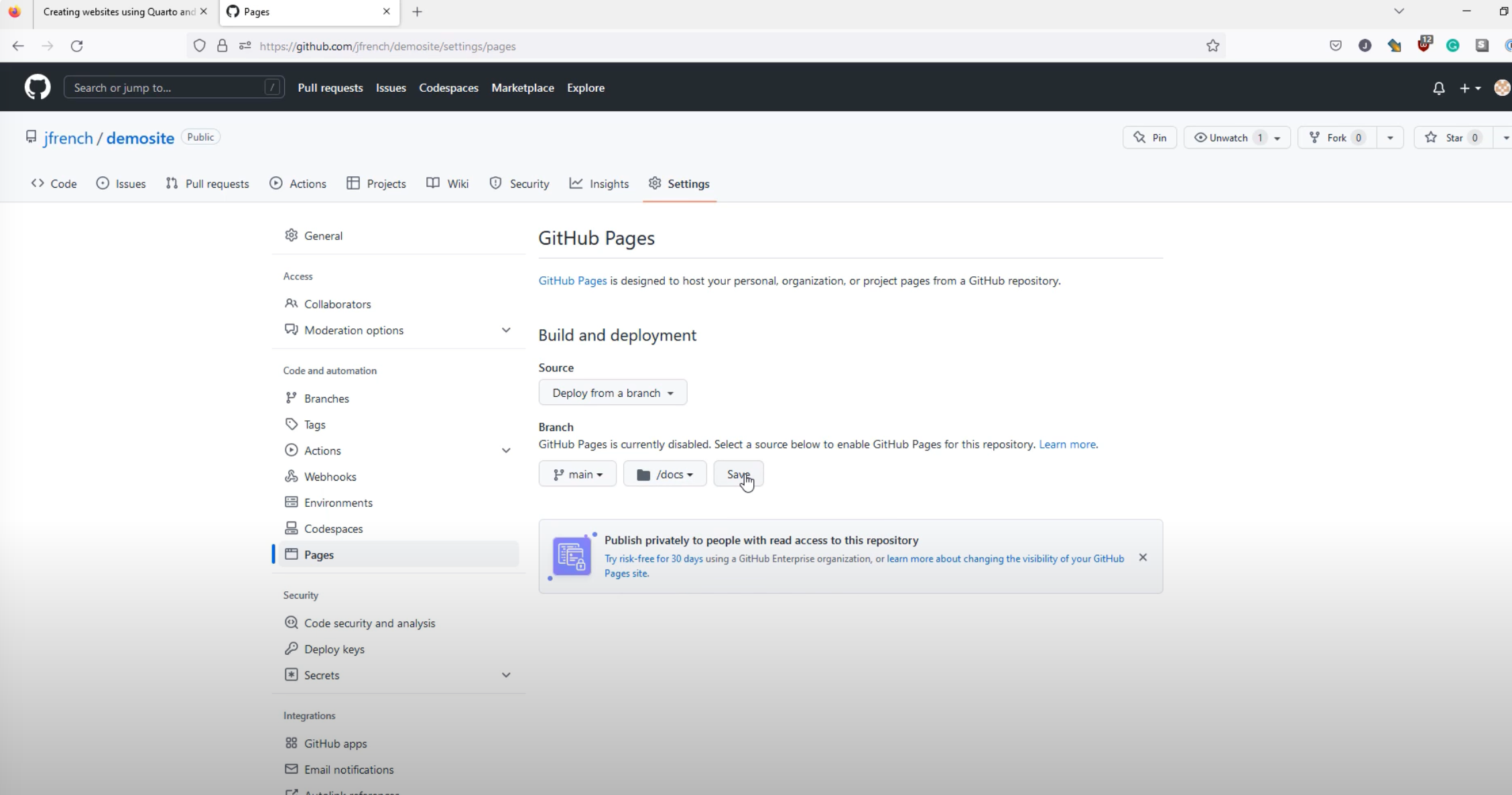Screen dimensions: 1512x795
Task: Dismiss the Publish privately banner
Action: pyautogui.click(x=1143, y=558)
